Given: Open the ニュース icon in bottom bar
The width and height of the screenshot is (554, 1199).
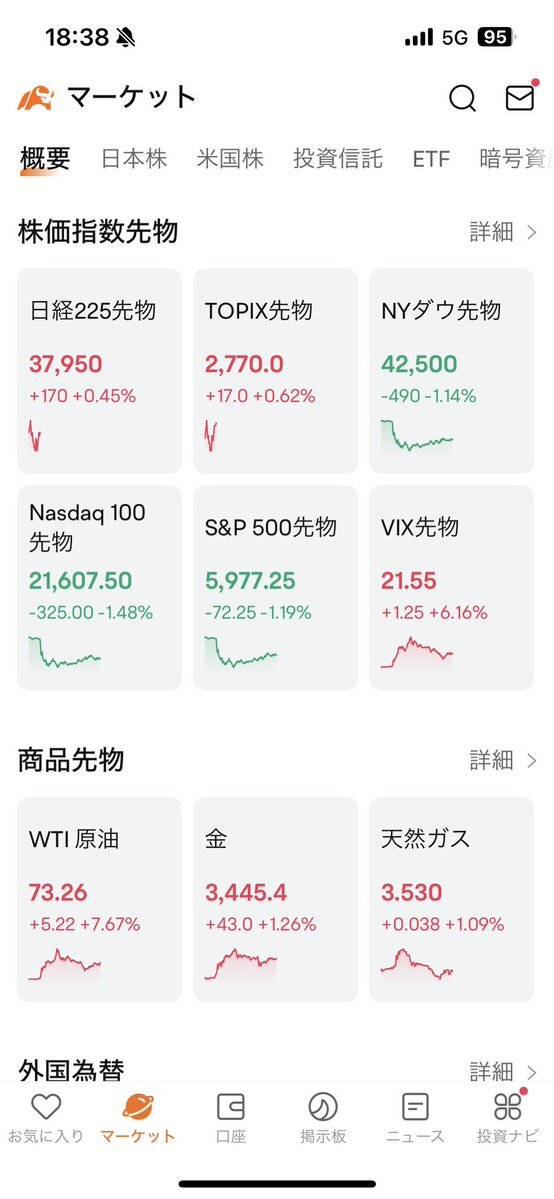Looking at the screenshot, I should pyautogui.click(x=415, y=1106).
